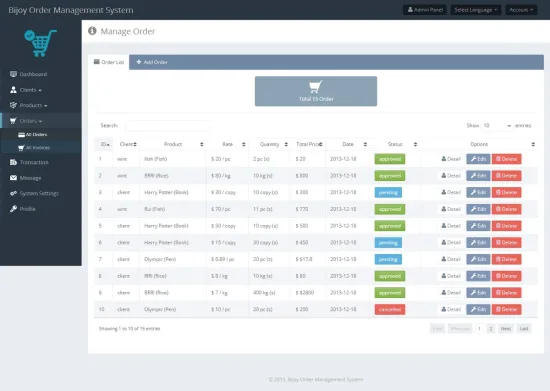The width and height of the screenshot is (550, 391).
Task: Delete order 2 BRRI (Rice)
Action: pos(507,176)
